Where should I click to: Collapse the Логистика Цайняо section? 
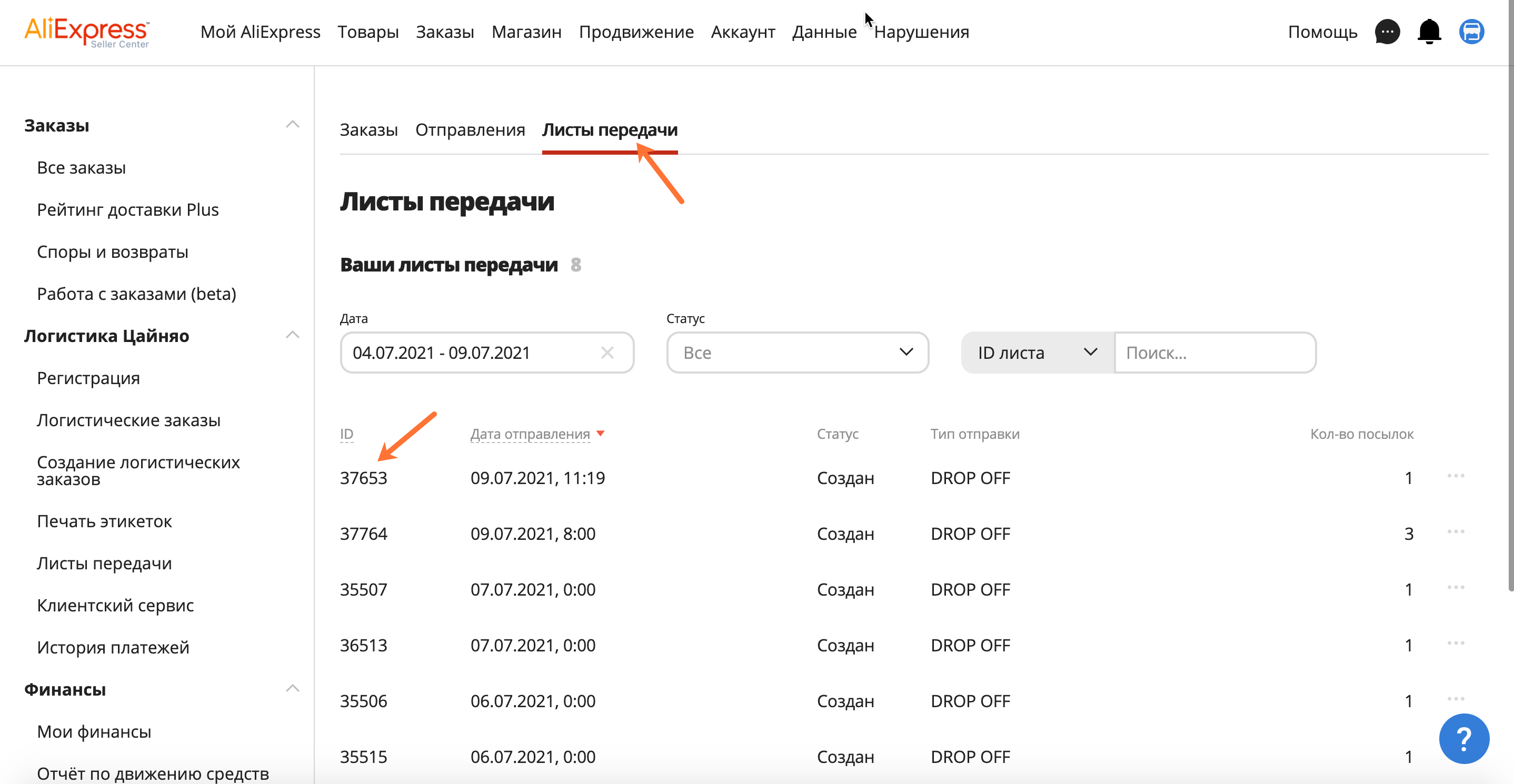pos(293,334)
